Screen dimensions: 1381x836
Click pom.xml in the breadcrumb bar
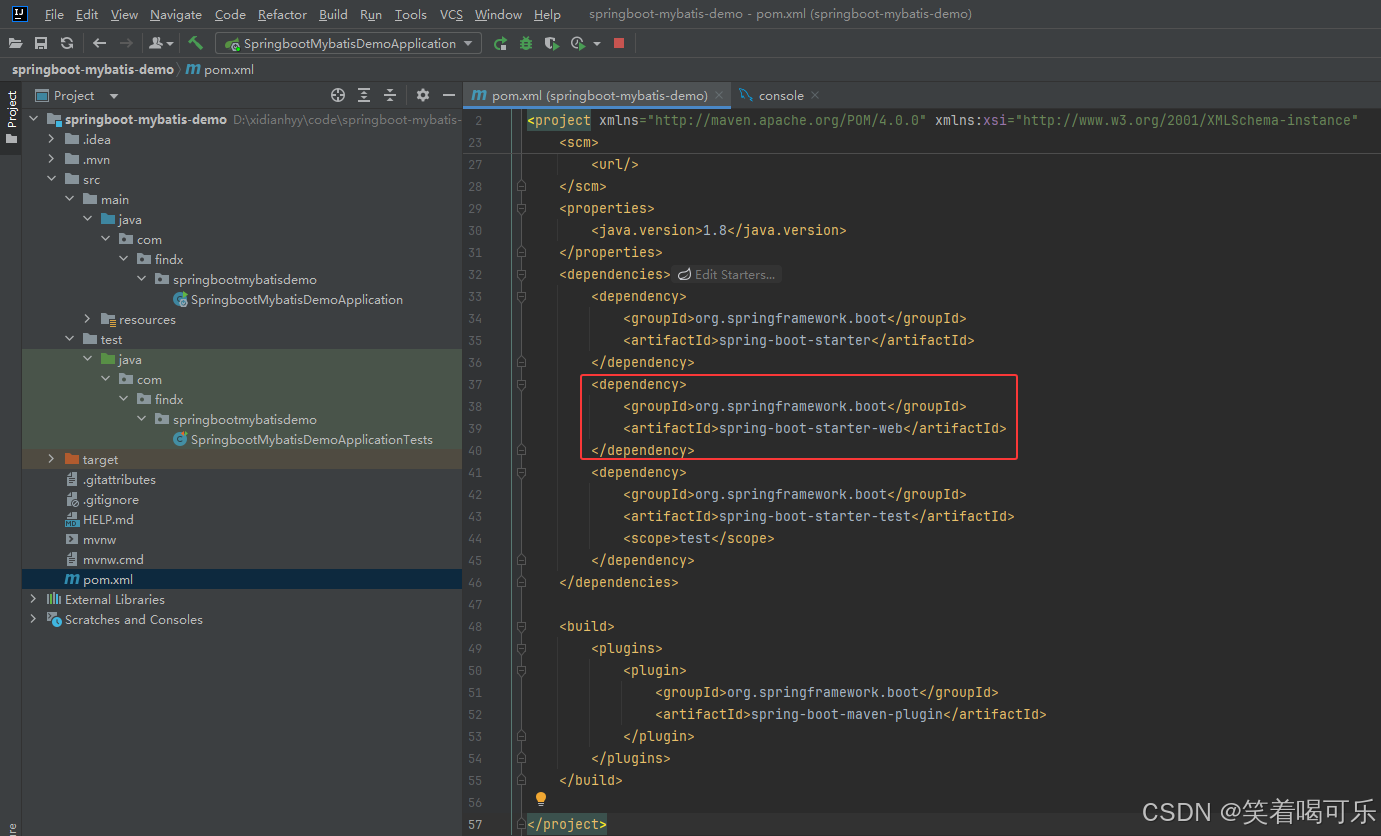pos(220,70)
